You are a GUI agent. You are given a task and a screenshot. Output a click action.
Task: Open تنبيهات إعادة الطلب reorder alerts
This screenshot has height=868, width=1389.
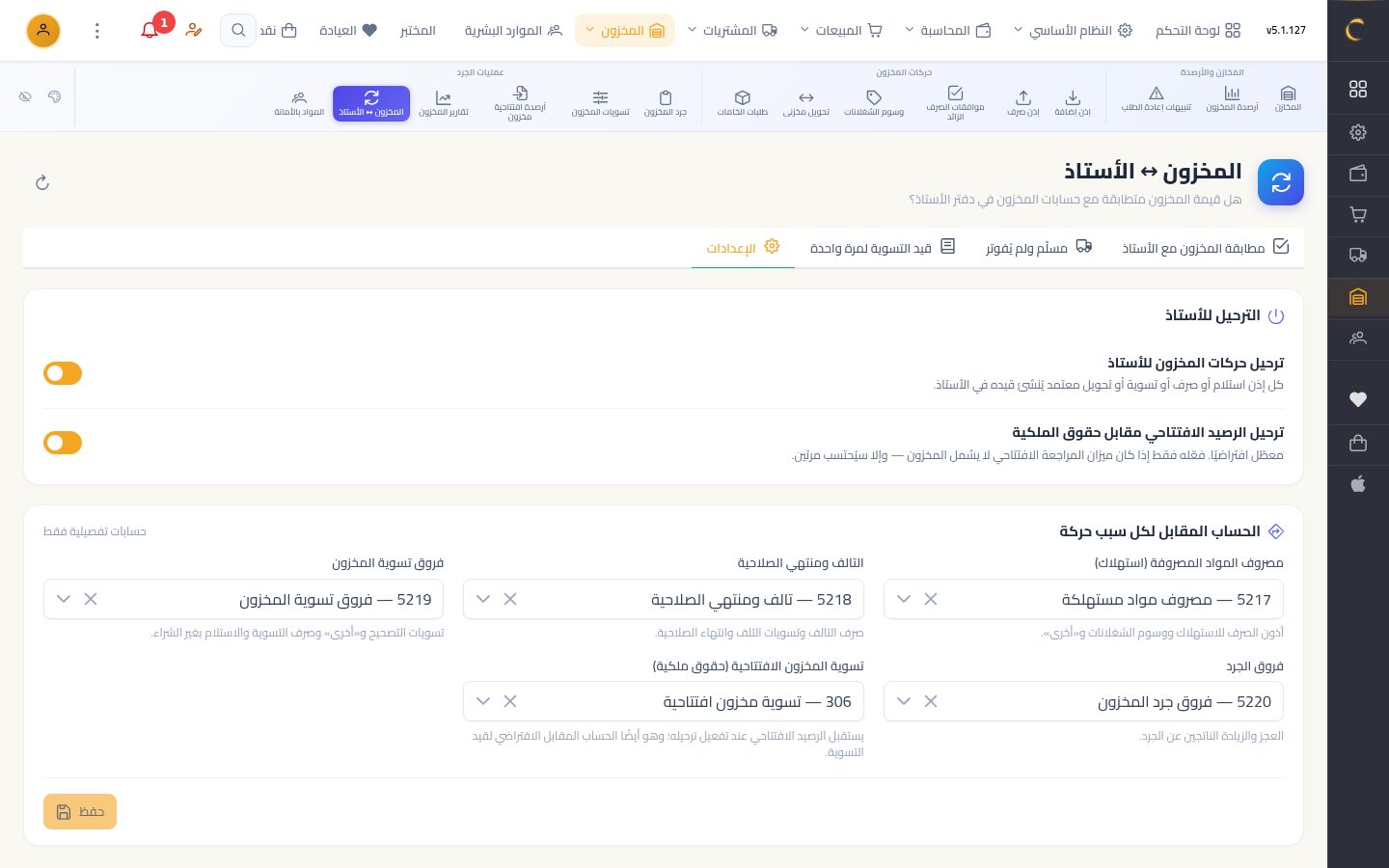click(1156, 100)
